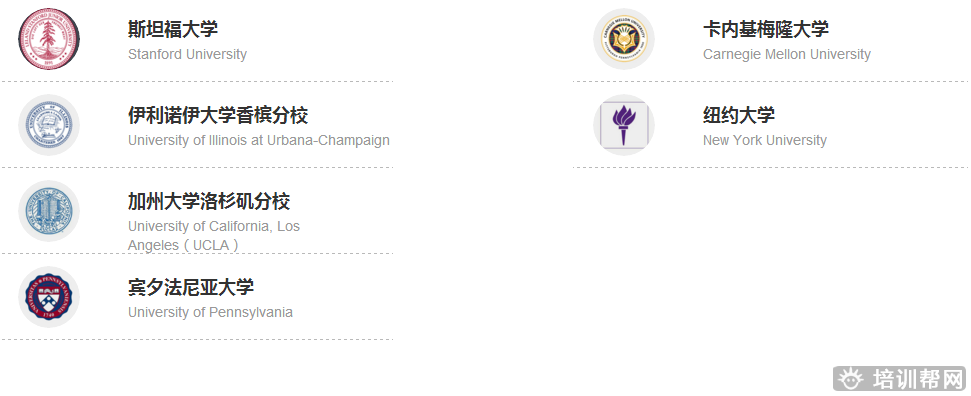Click the New York University subtitle
This screenshot has width=971, height=396.
point(765,140)
